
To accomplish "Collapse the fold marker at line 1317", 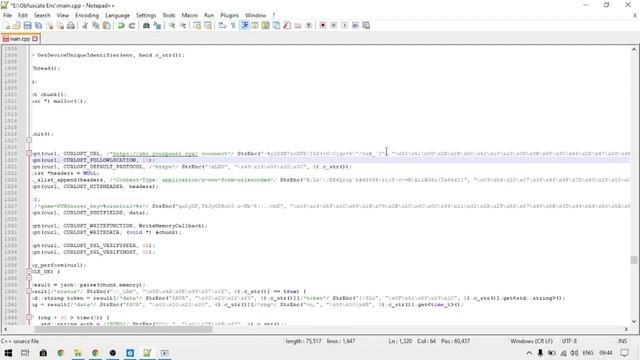I will pyautogui.click(x=29, y=140).
